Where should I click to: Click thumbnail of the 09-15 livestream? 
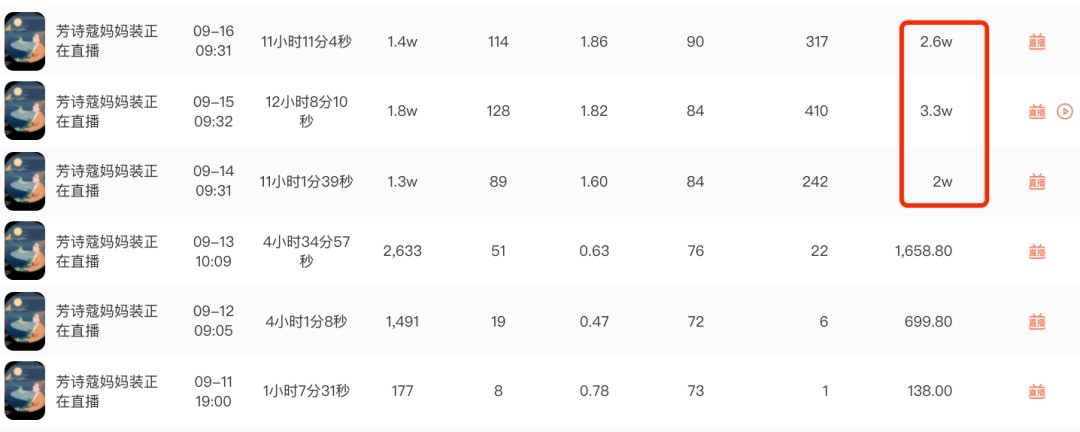(25, 111)
